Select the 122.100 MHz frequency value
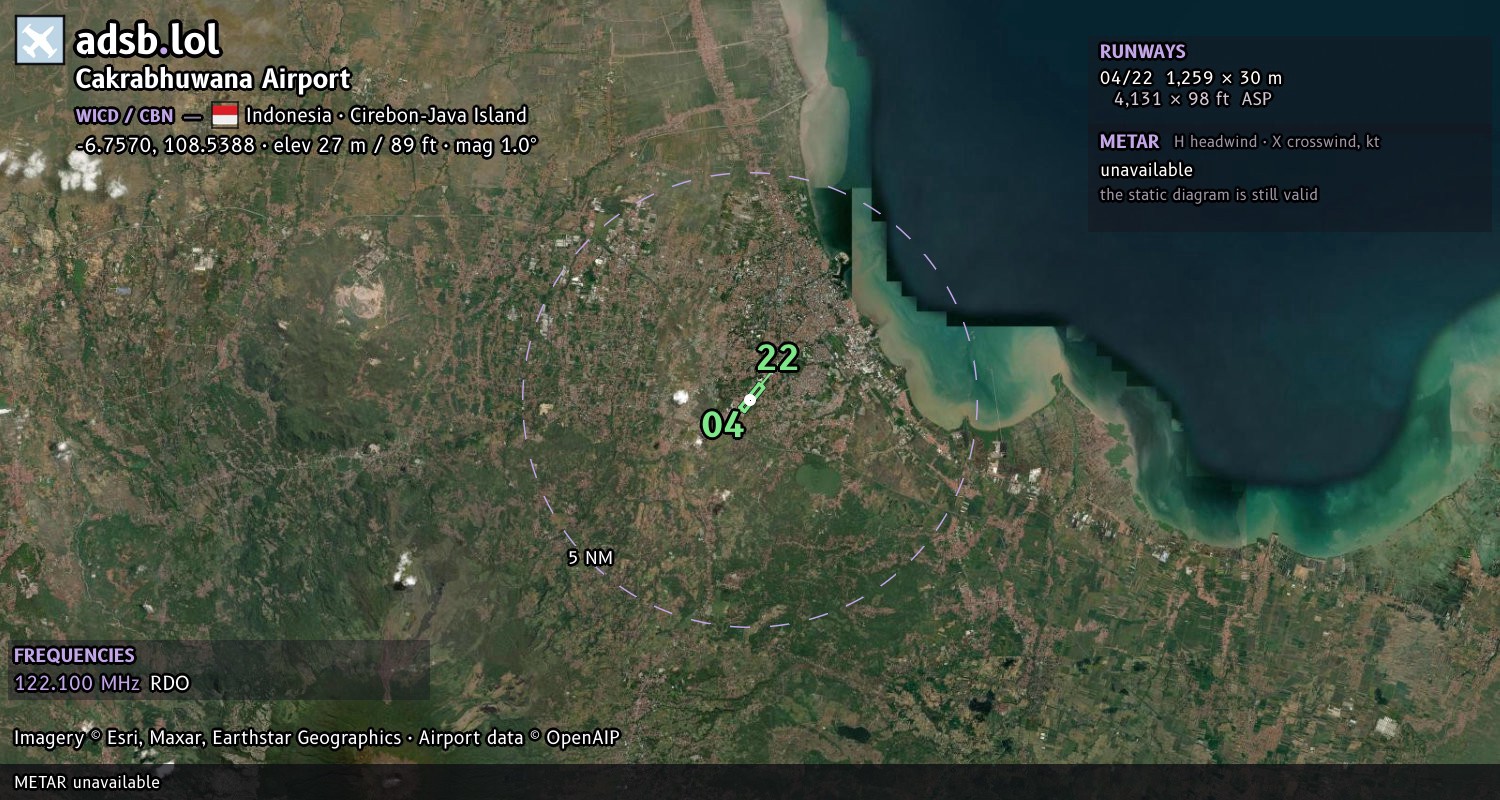This screenshot has height=800, width=1500. click(77, 684)
